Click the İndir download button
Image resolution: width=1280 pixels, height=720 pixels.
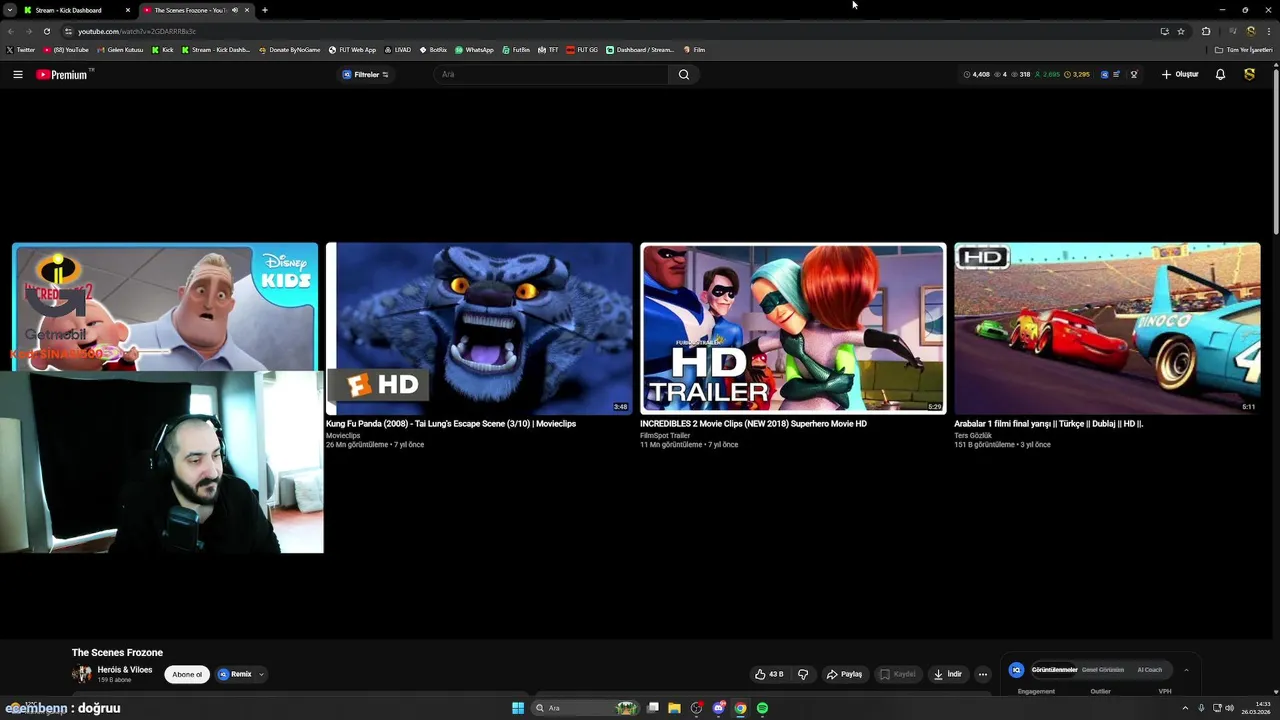(x=947, y=674)
